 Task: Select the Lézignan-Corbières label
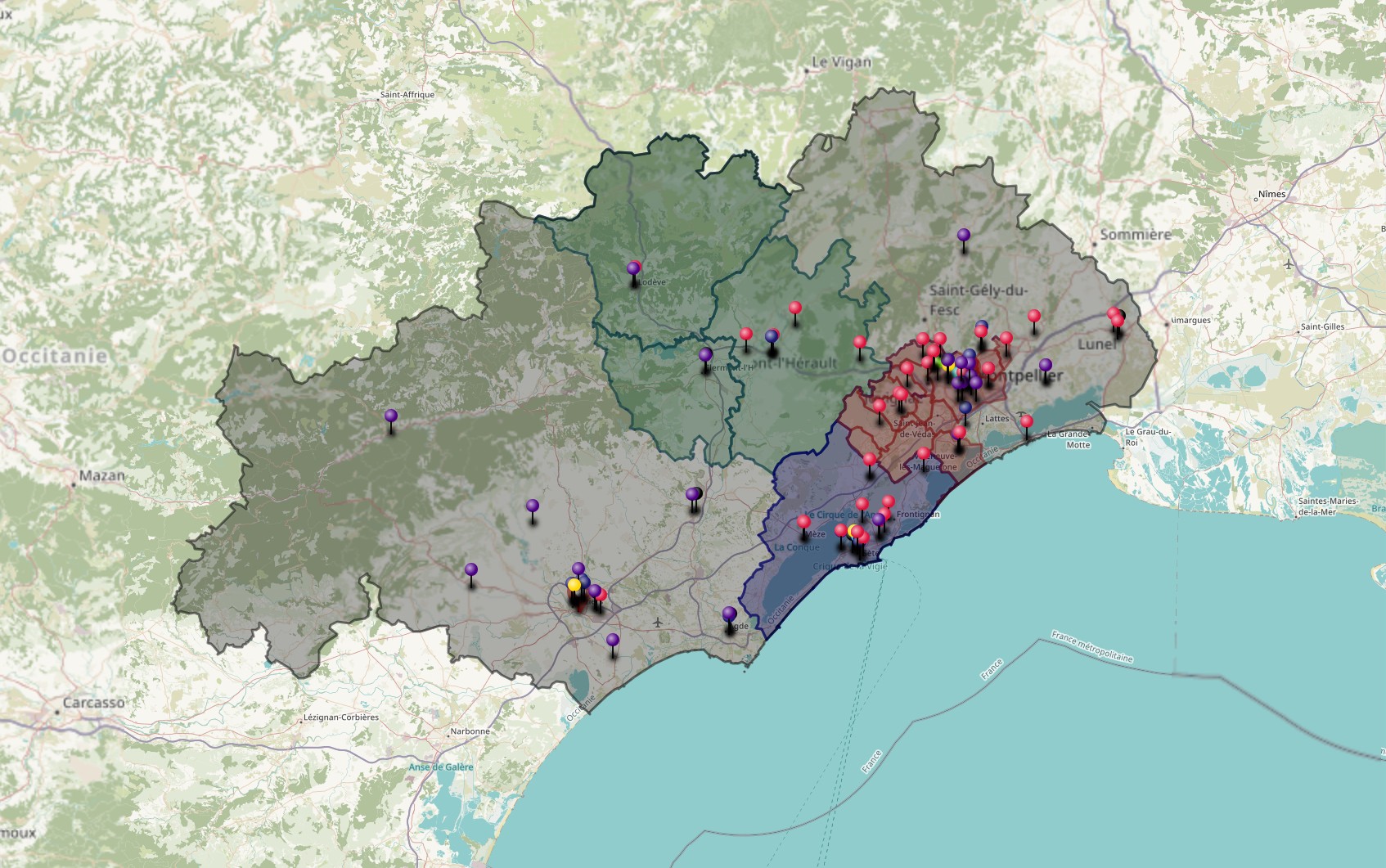coord(341,717)
